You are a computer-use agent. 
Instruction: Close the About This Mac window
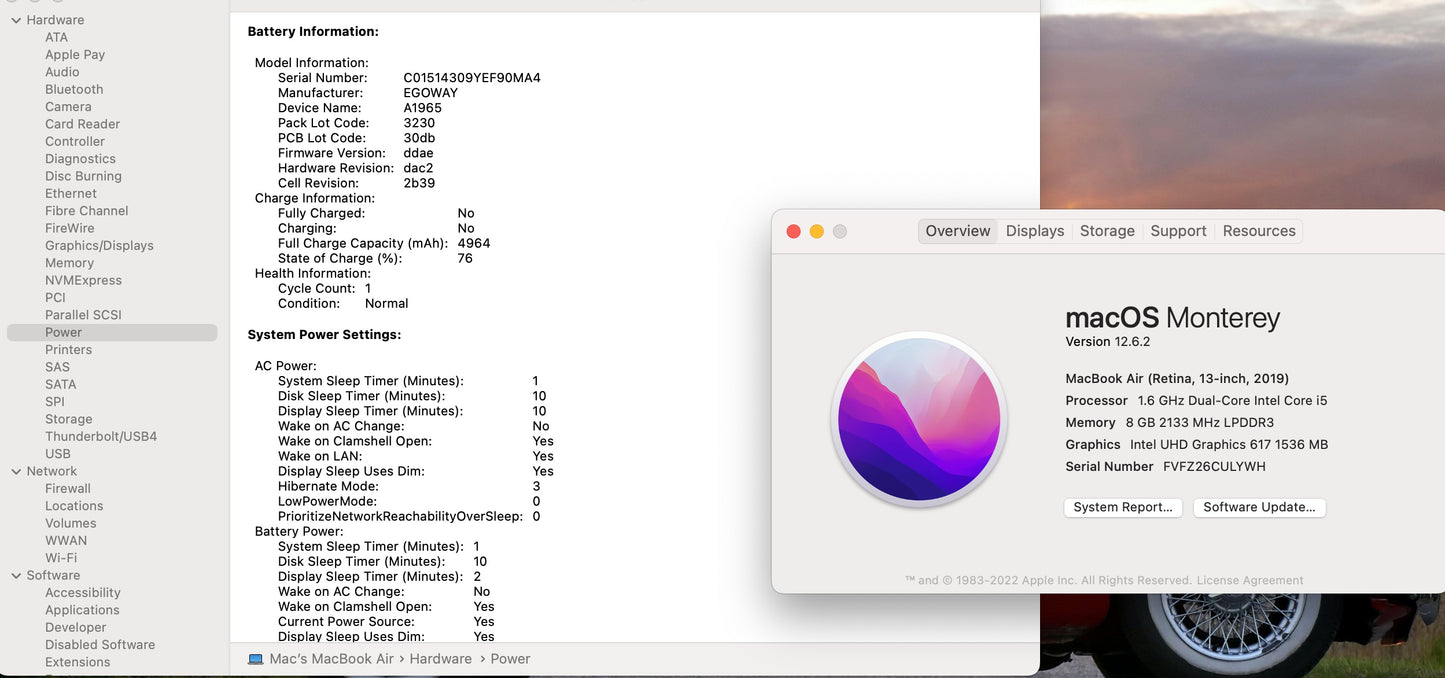tap(793, 231)
